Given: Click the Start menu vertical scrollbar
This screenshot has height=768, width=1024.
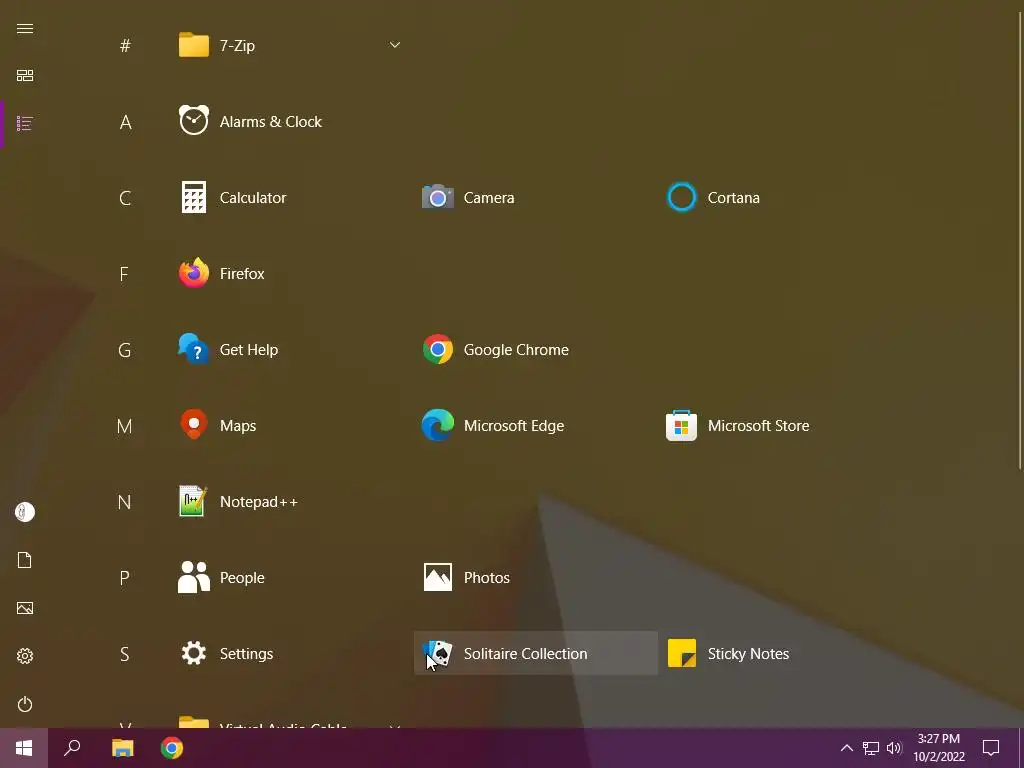Looking at the screenshot, I should click(x=1020, y=240).
